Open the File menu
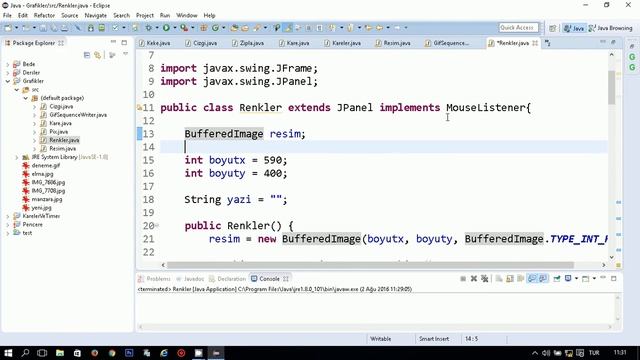The width and height of the screenshot is (640, 360). pos(7,16)
